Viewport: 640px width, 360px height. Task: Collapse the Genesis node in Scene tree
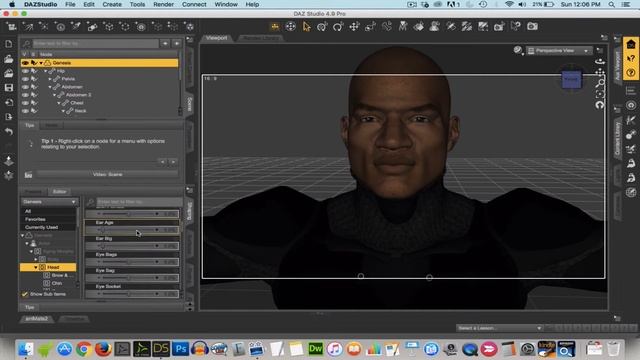coord(41,63)
